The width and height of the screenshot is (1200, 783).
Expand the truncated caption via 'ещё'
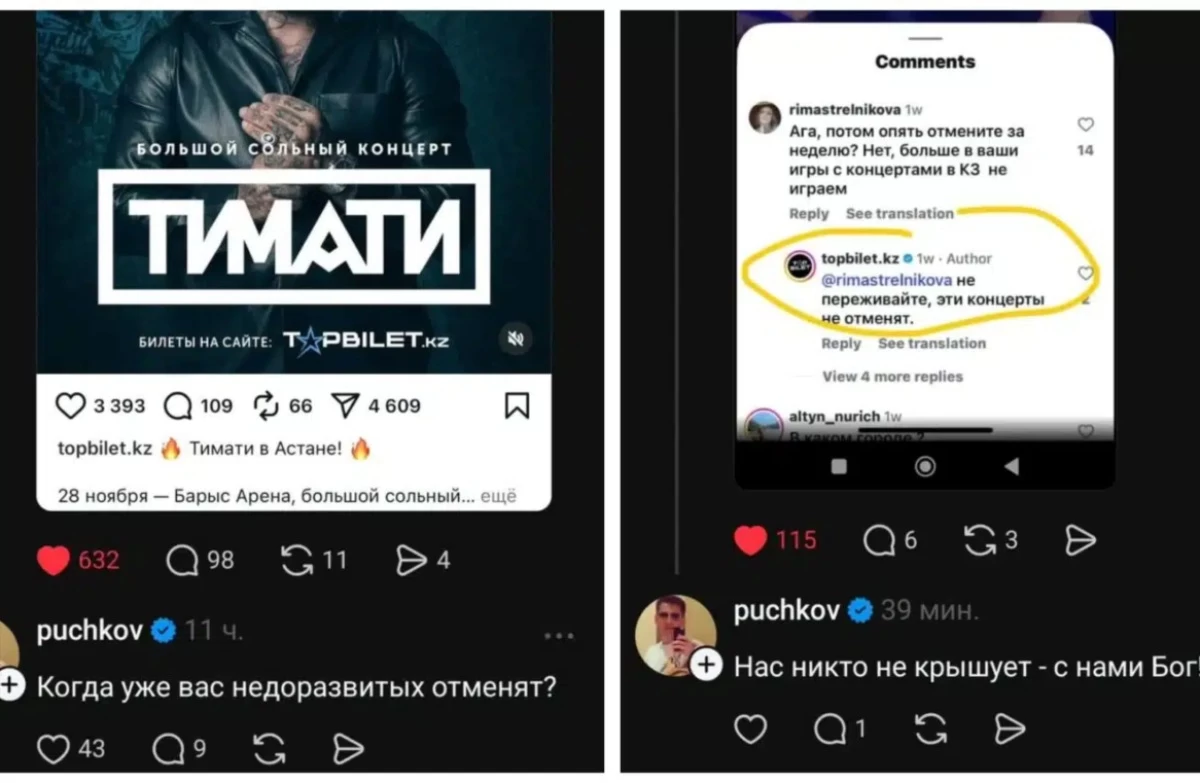click(499, 495)
